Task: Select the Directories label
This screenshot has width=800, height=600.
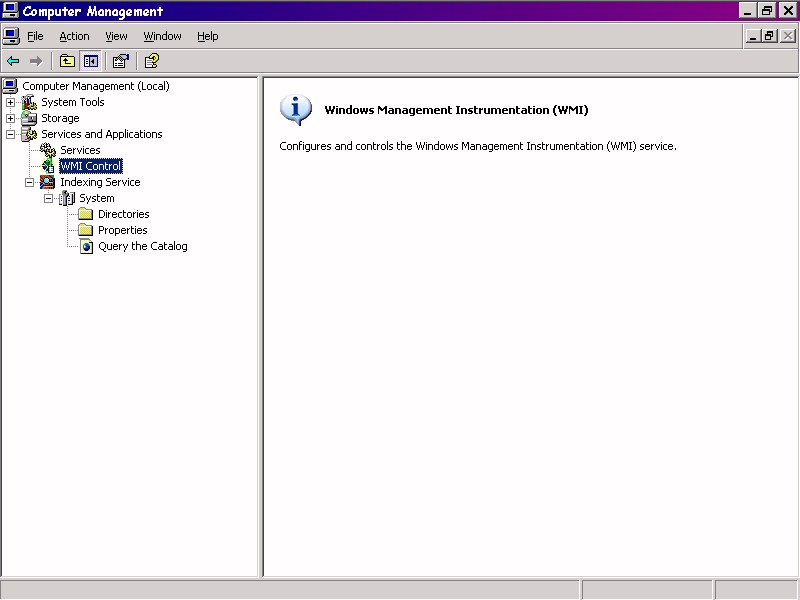Action: tap(123, 214)
